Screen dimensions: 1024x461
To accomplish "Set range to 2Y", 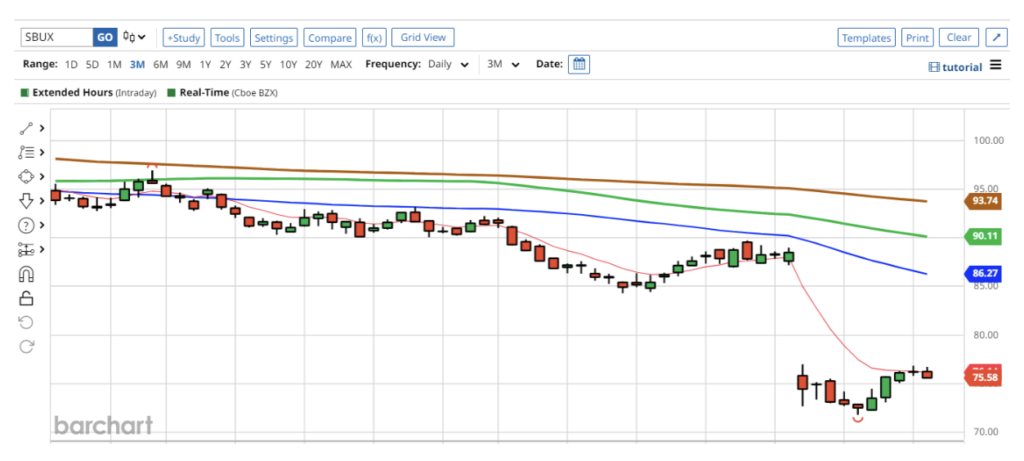I will coord(225,65).
